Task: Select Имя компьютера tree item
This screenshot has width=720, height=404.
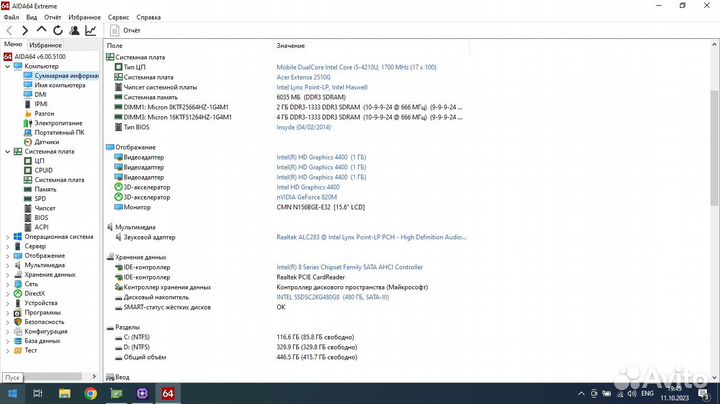Action: 60,85
